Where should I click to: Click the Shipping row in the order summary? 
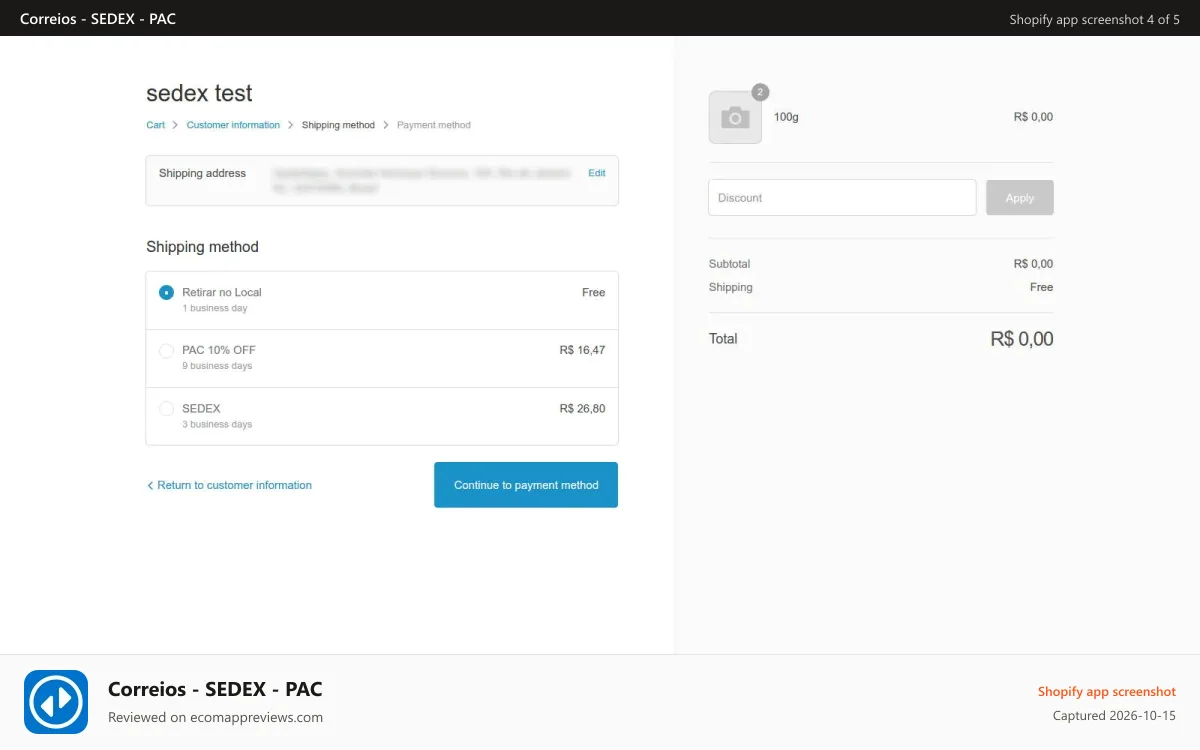coord(881,287)
